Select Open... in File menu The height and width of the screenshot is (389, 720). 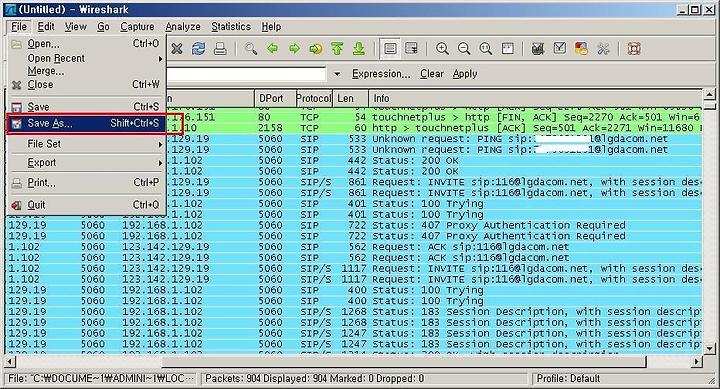point(86,44)
